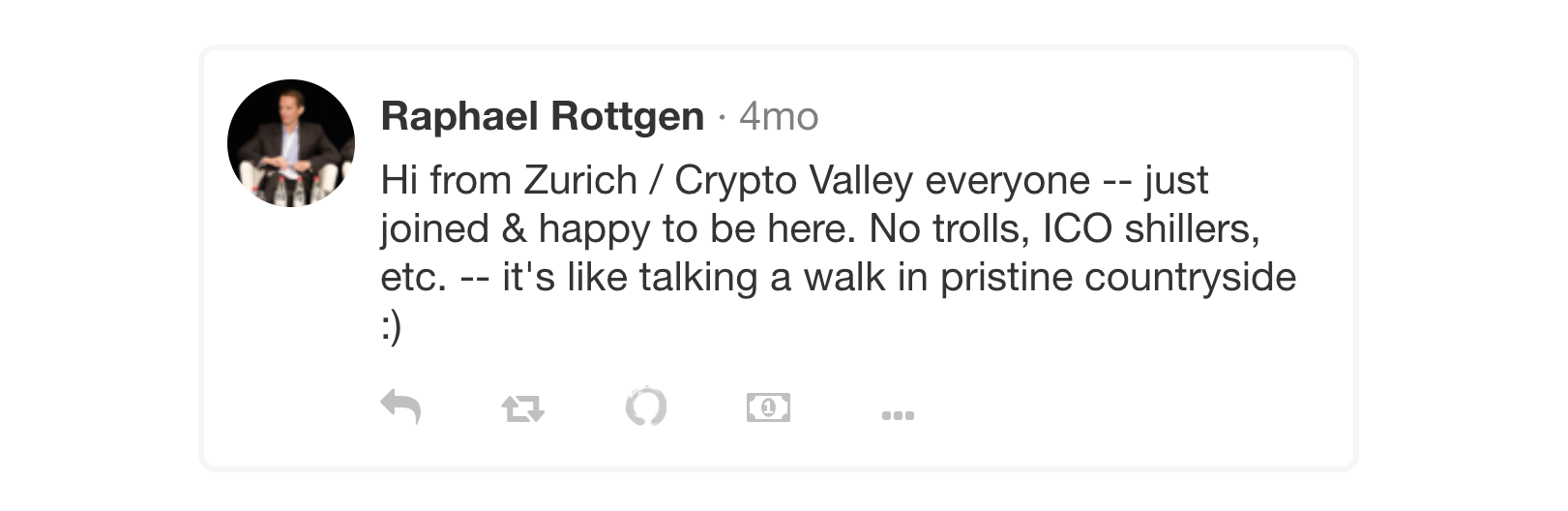Repost this message with the arrows icon
The height and width of the screenshot is (511, 1568).
(x=523, y=408)
